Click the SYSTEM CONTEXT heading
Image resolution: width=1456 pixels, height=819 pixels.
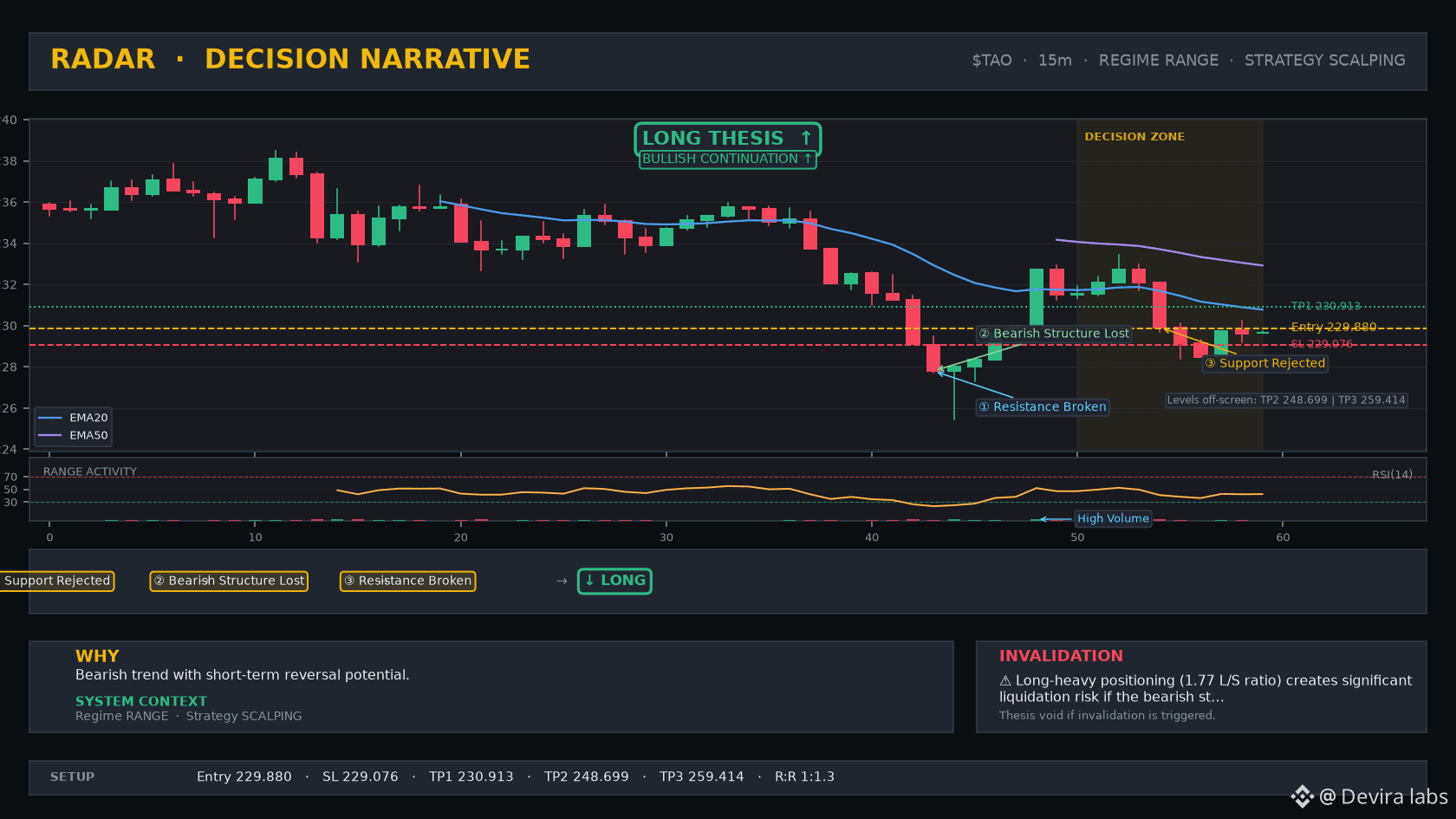click(140, 701)
